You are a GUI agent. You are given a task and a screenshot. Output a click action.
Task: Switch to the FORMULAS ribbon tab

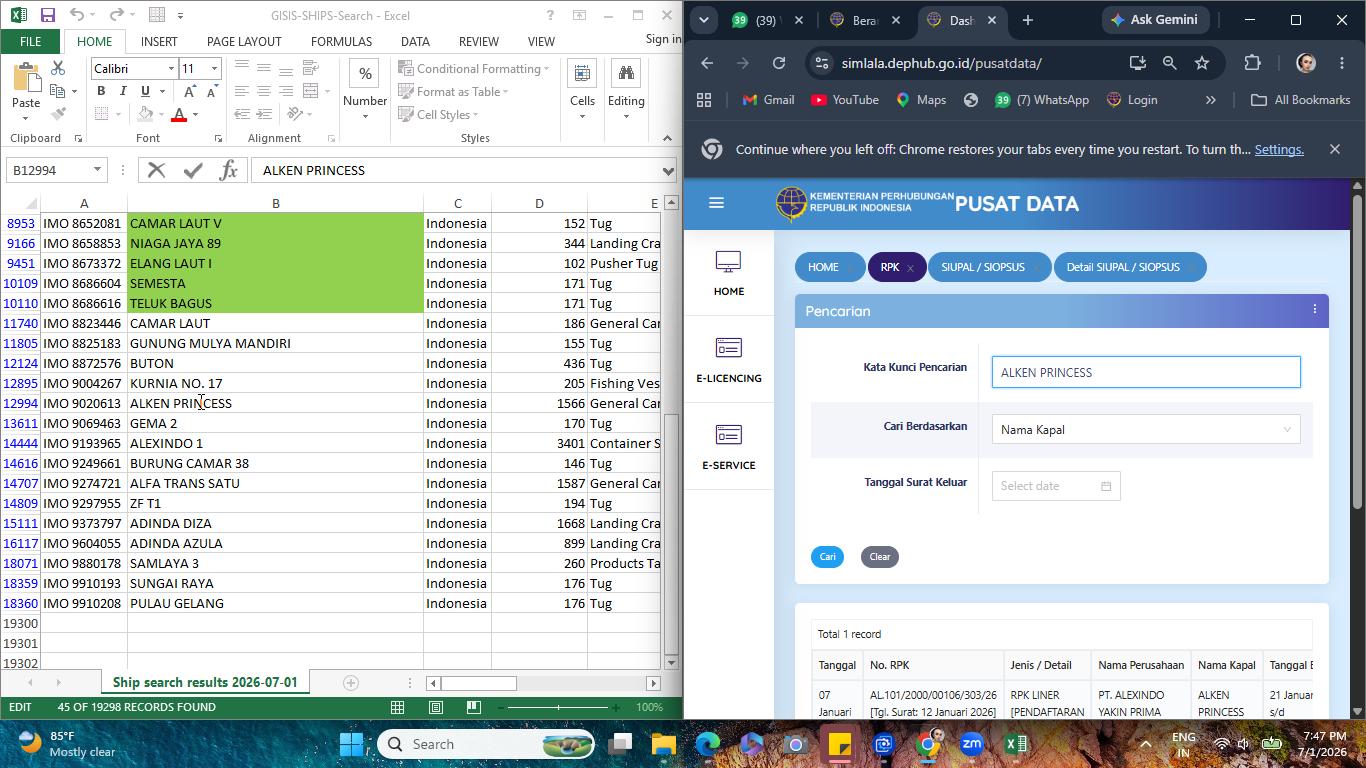[x=341, y=41]
